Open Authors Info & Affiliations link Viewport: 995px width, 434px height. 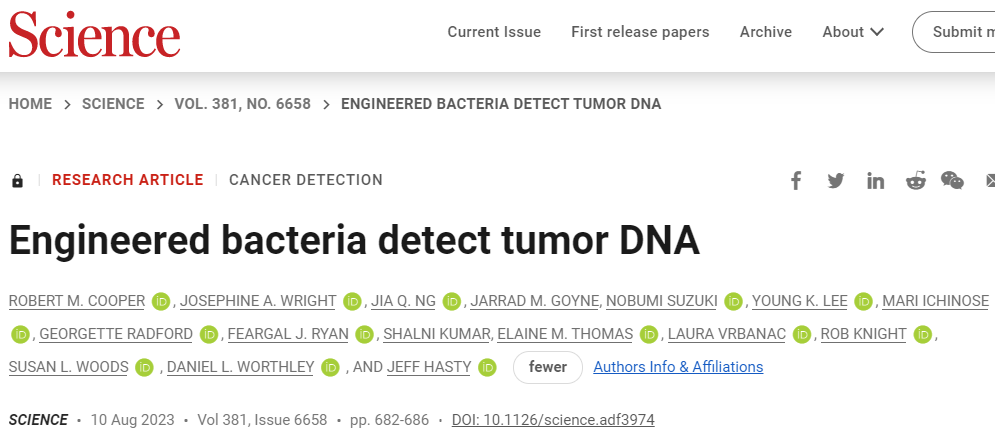[x=678, y=367]
